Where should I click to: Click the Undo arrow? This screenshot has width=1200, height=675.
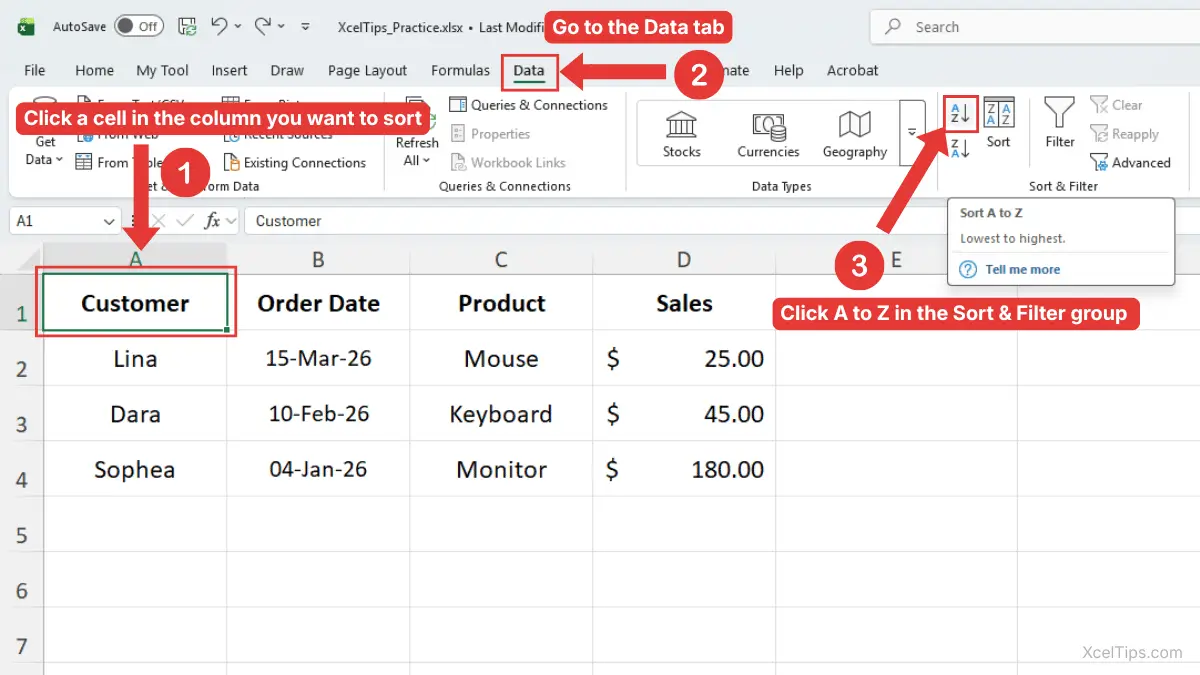click(x=221, y=26)
